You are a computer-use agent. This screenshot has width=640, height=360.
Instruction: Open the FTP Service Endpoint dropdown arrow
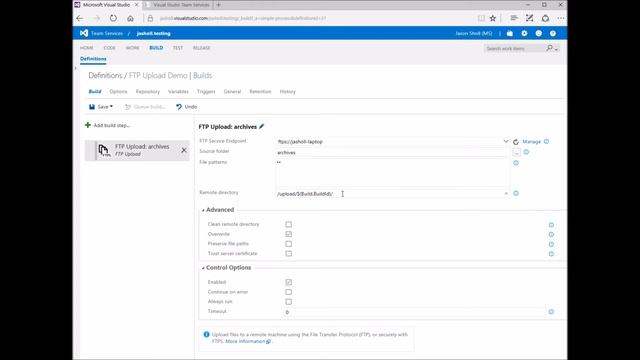[x=506, y=141]
